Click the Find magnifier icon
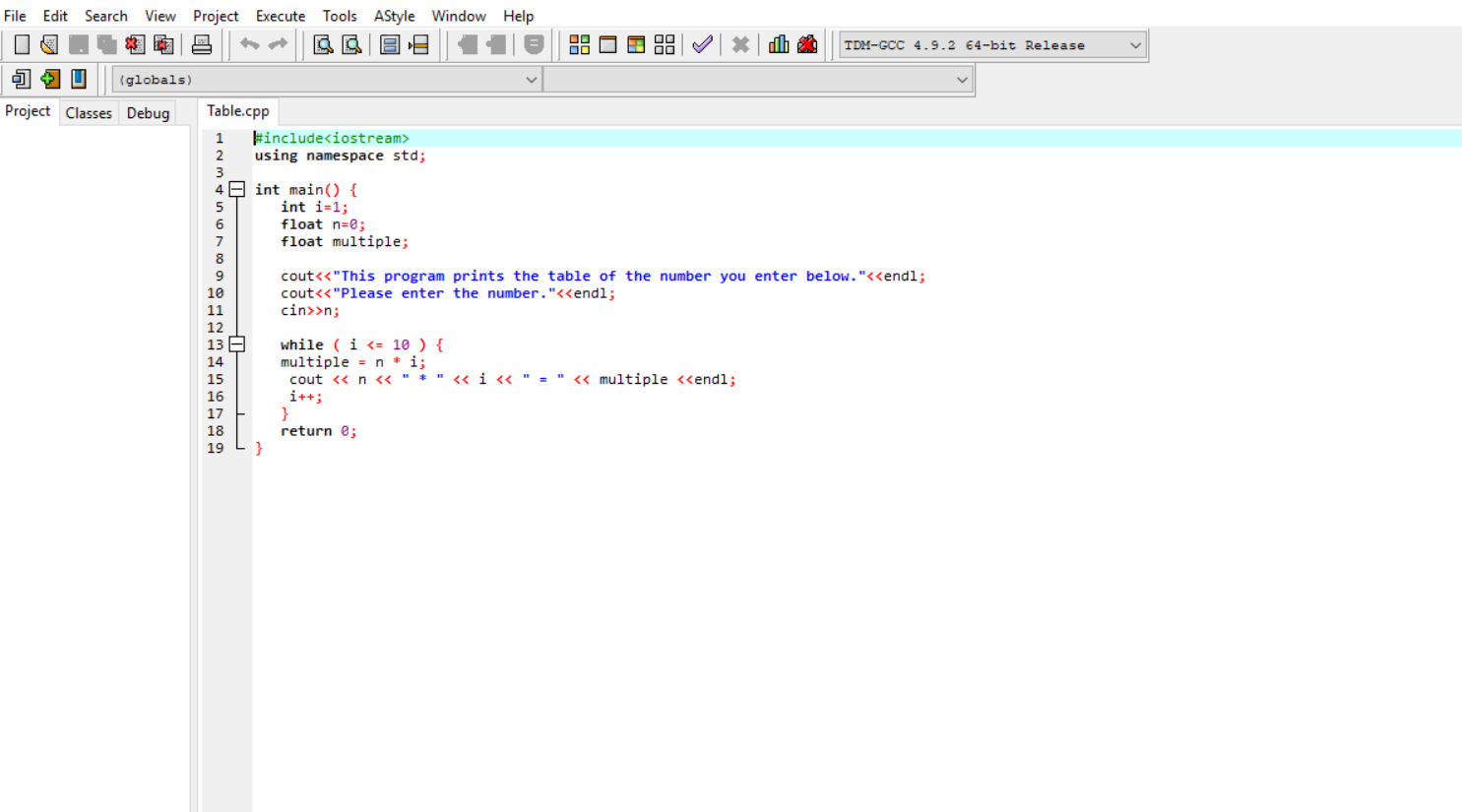 pyautogui.click(x=323, y=45)
